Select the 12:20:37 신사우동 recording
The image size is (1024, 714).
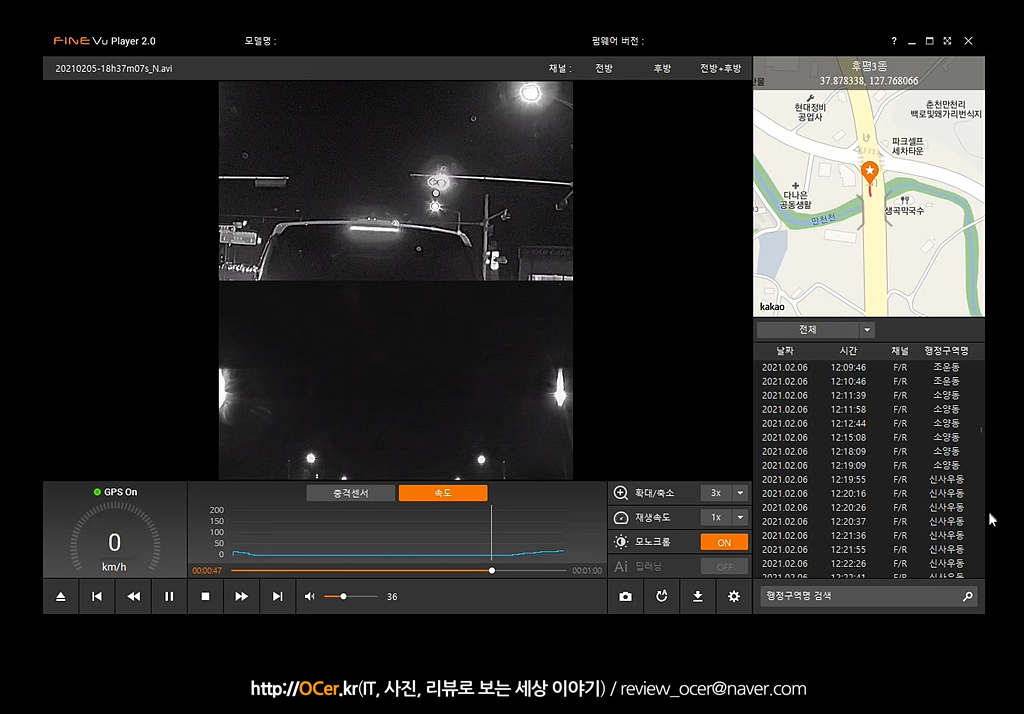click(x=866, y=522)
